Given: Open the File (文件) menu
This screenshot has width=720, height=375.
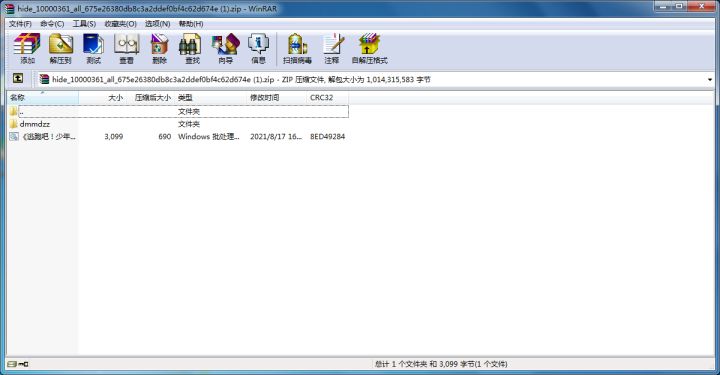Looking at the screenshot, I should click(x=20, y=23).
